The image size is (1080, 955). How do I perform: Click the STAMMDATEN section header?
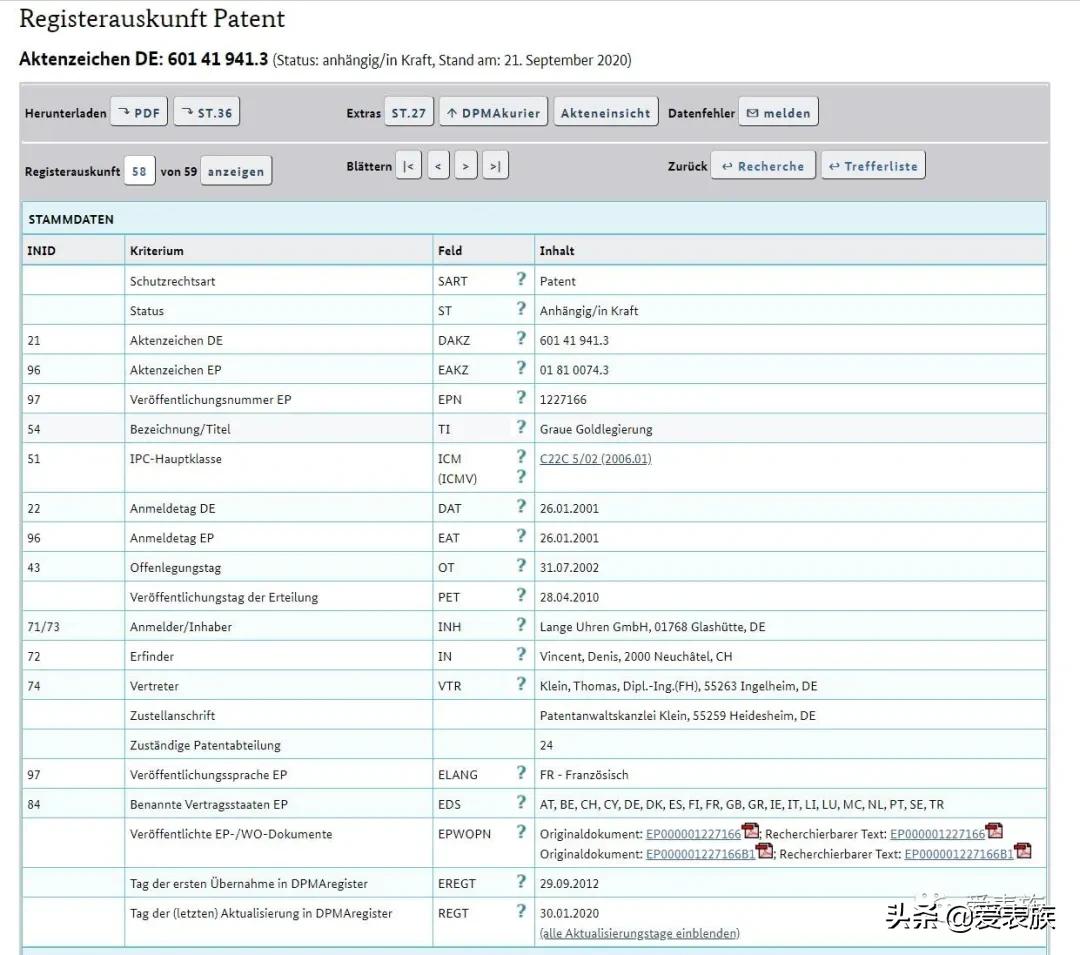tap(534, 219)
